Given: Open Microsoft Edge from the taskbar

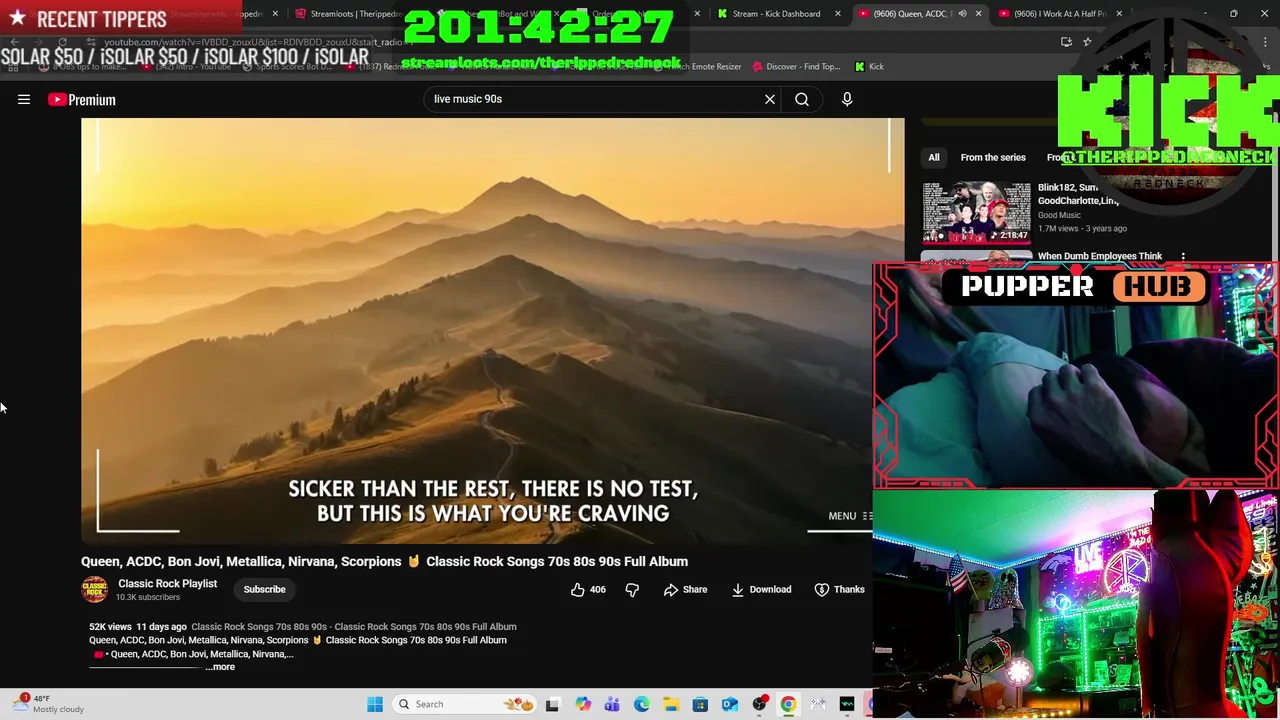Looking at the screenshot, I should point(642,704).
